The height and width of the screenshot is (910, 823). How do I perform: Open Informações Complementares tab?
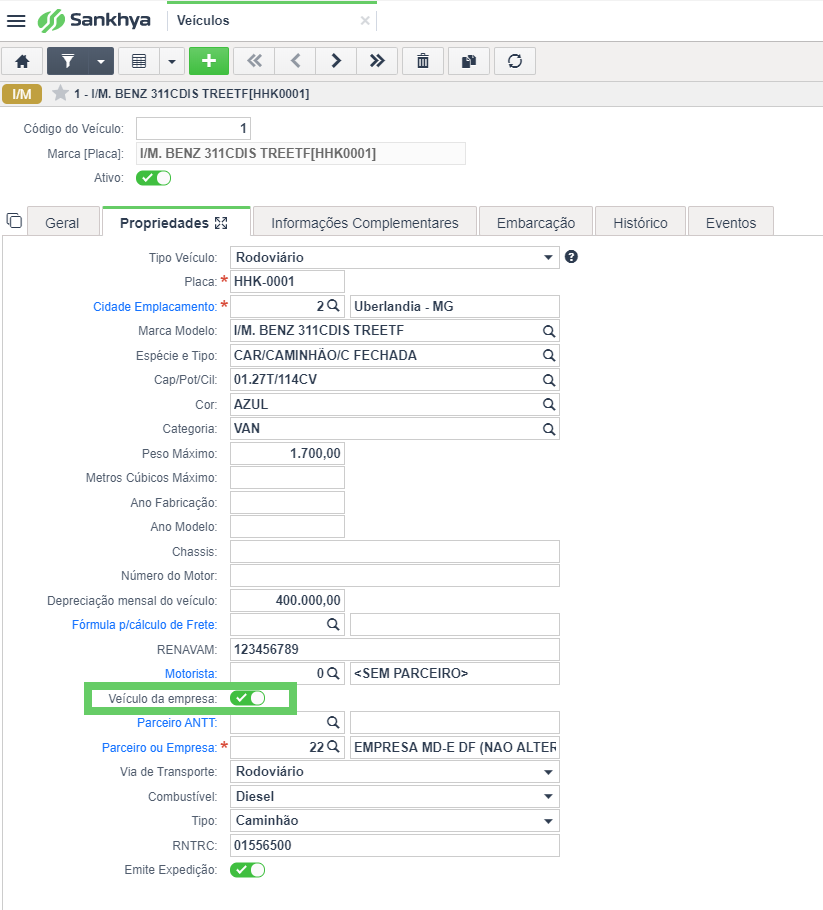365,223
